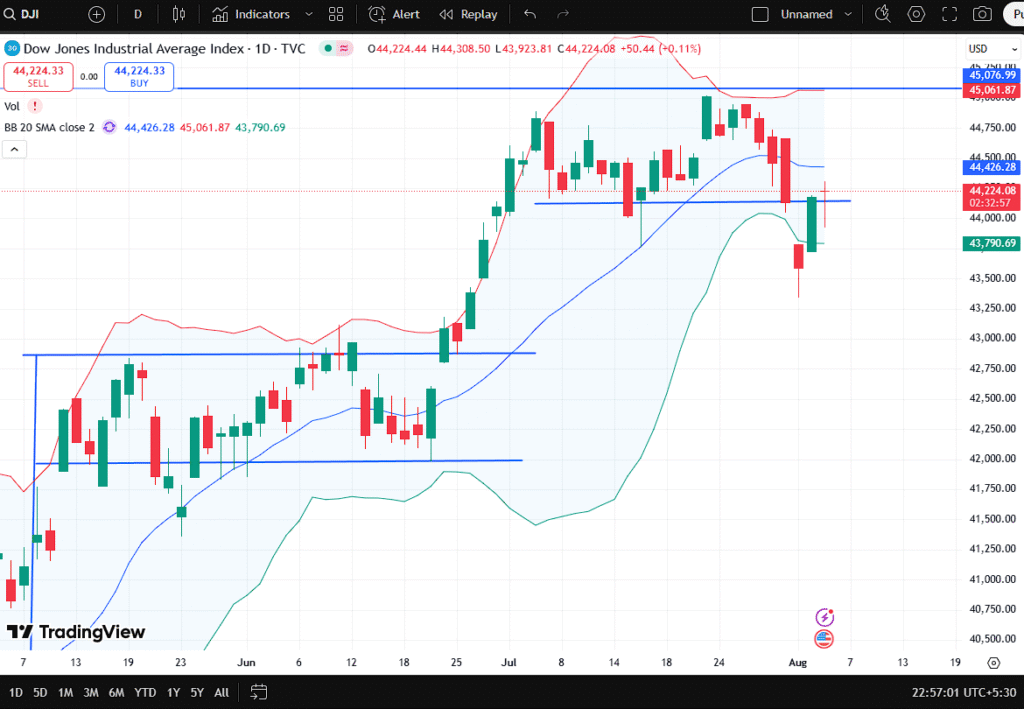The height and width of the screenshot is (709, 1024).
Task: Create an Alert from the toolbar
Action: tap(394, 14)
